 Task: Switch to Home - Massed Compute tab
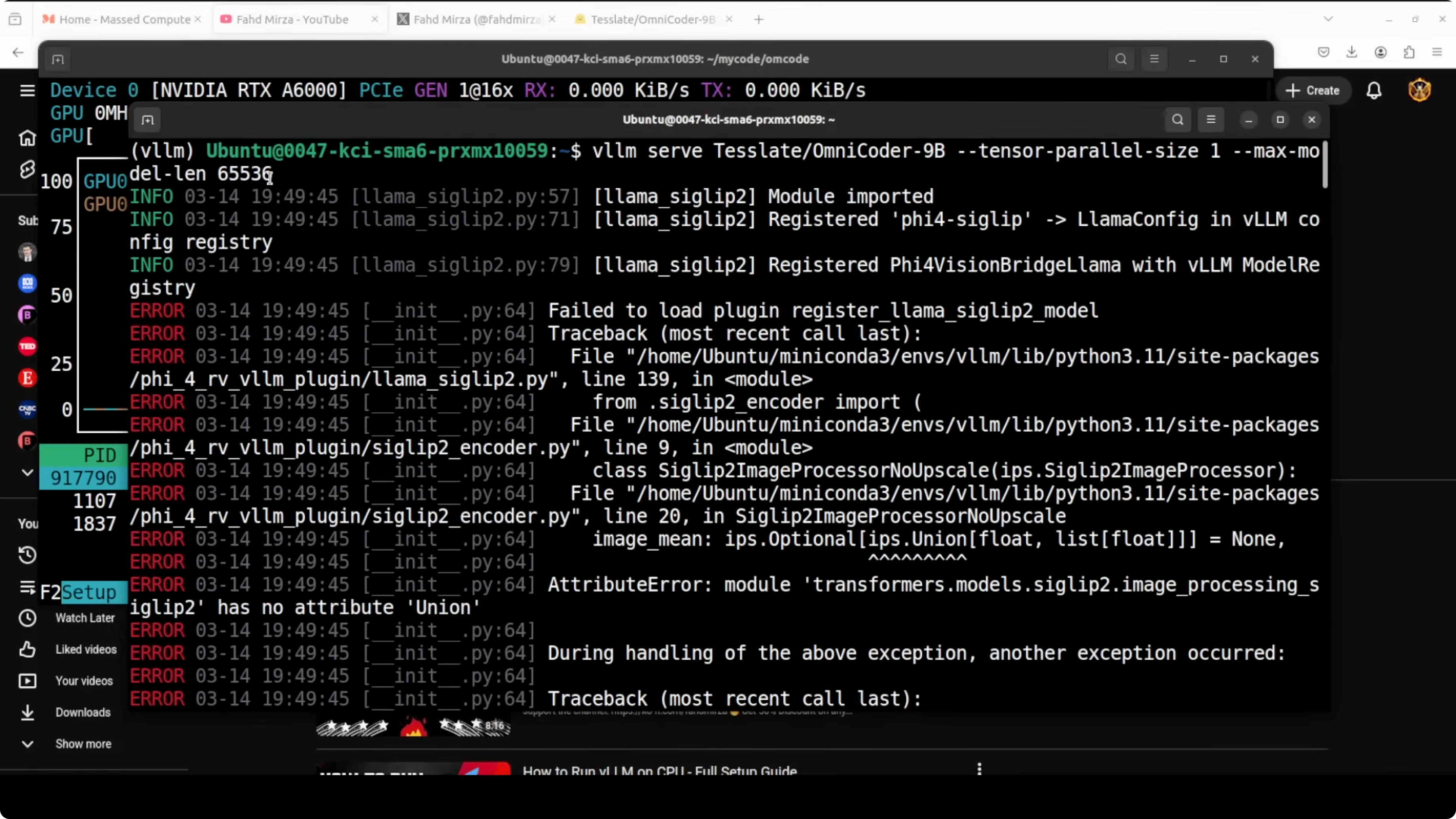121,19
